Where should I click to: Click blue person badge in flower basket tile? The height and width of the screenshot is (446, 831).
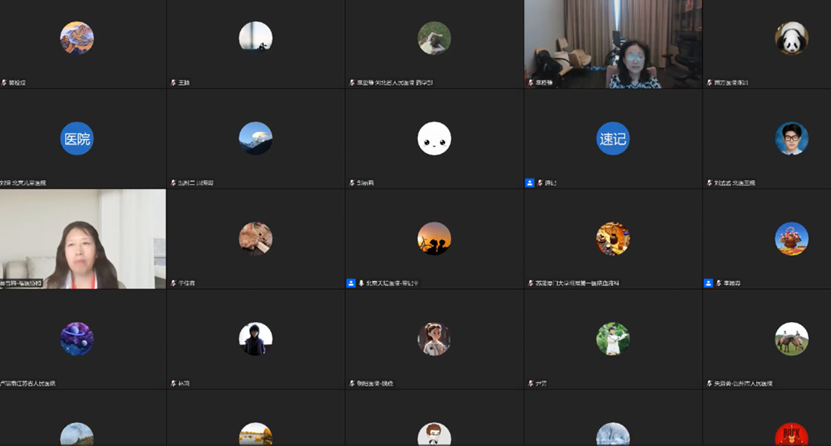click(x=709, y=283)
